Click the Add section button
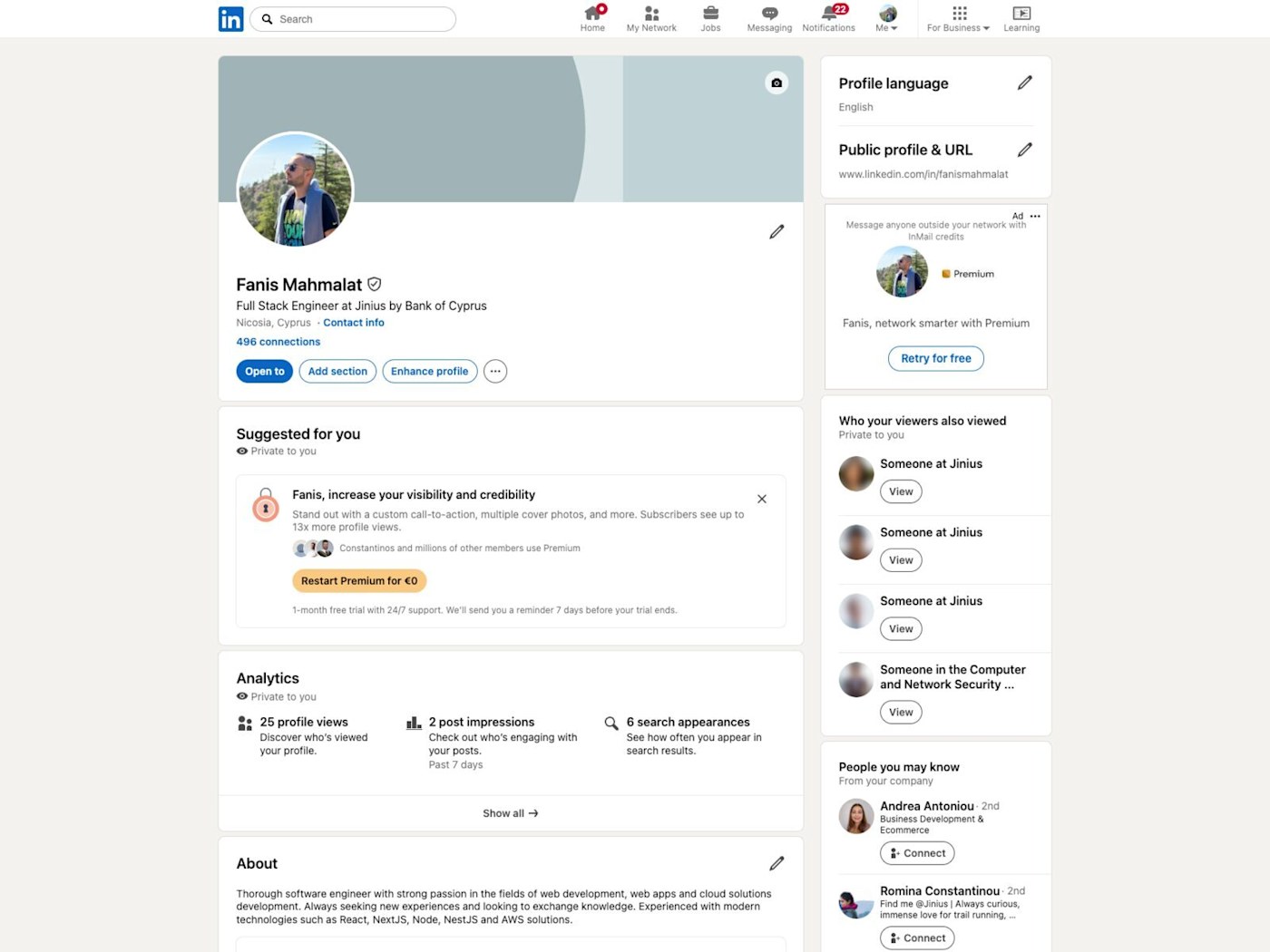Viewport: 1270px width, 952px height. [x=337, y=371]
